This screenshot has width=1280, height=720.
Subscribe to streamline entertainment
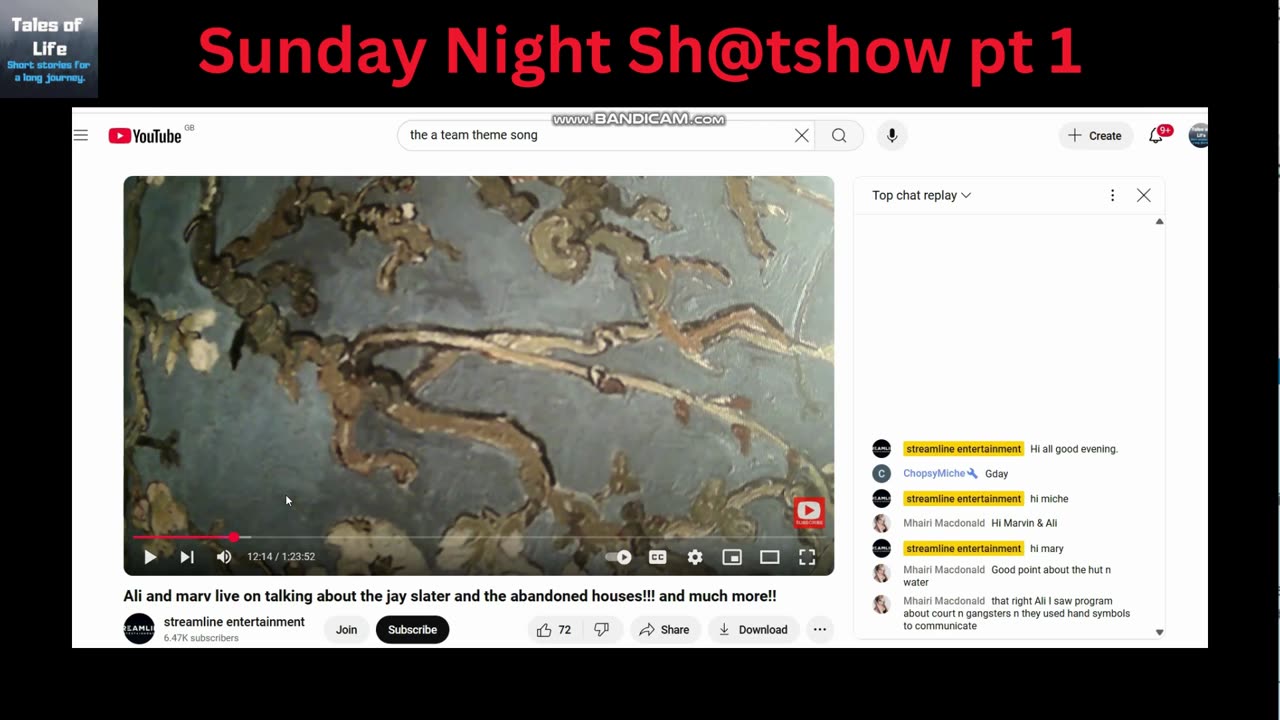(x=412, y=629)
